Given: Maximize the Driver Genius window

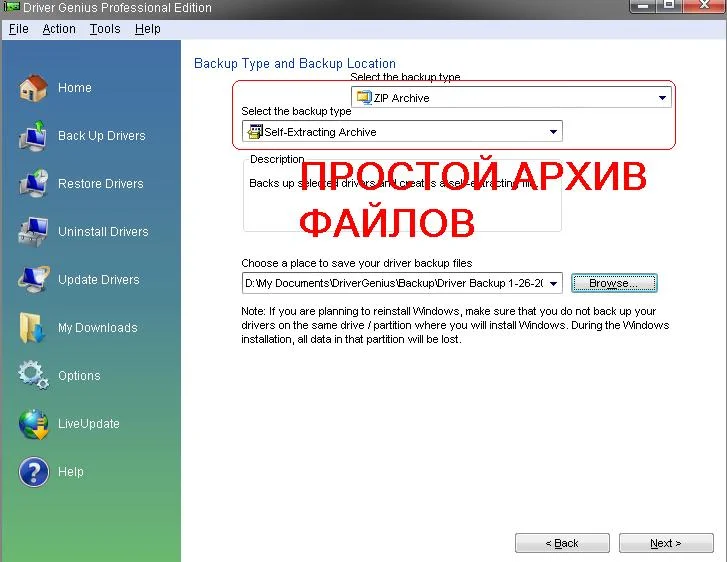Looking at the screenshot, I should click(x=669, y=6).
